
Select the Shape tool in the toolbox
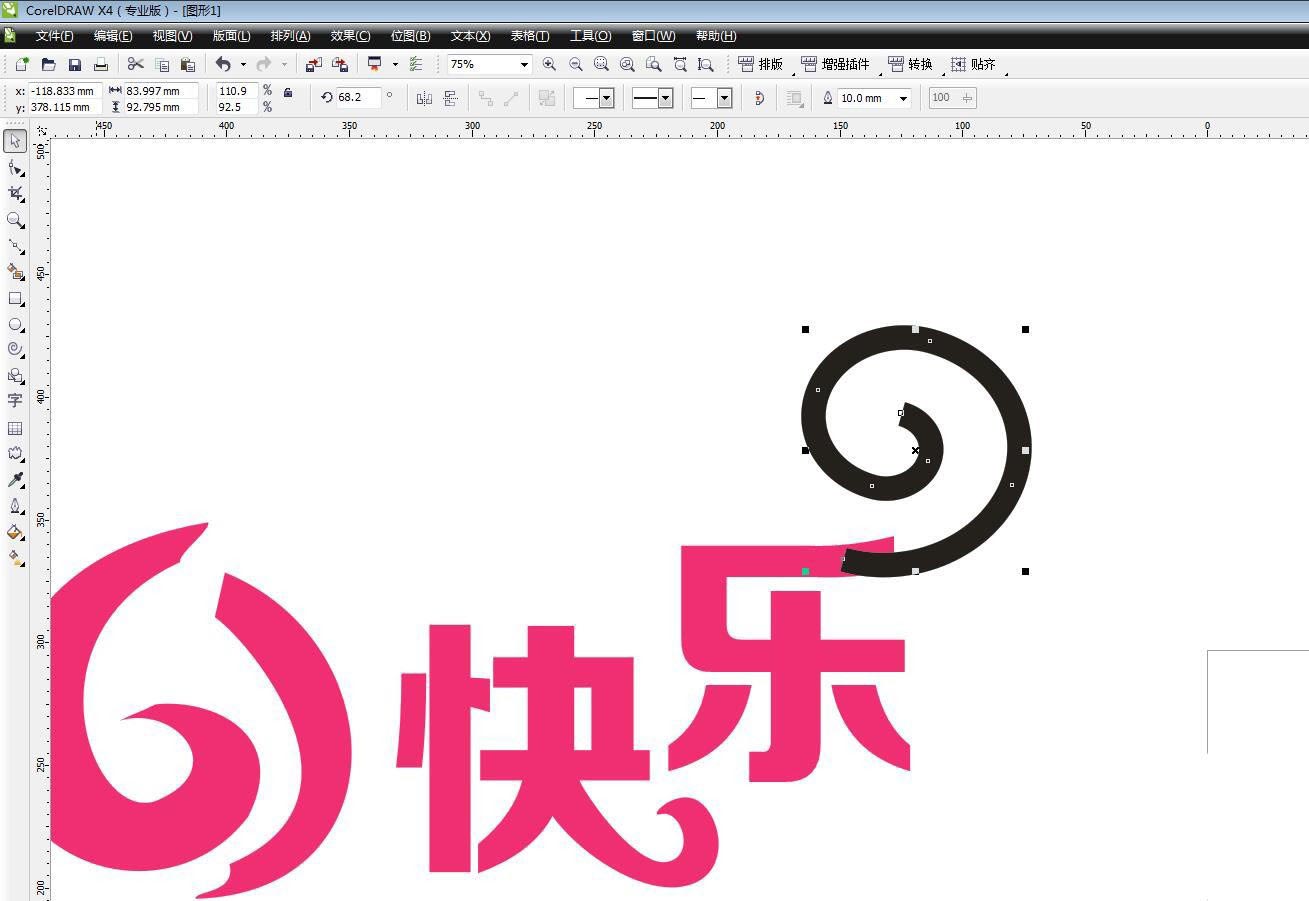[x=15, y=167]
